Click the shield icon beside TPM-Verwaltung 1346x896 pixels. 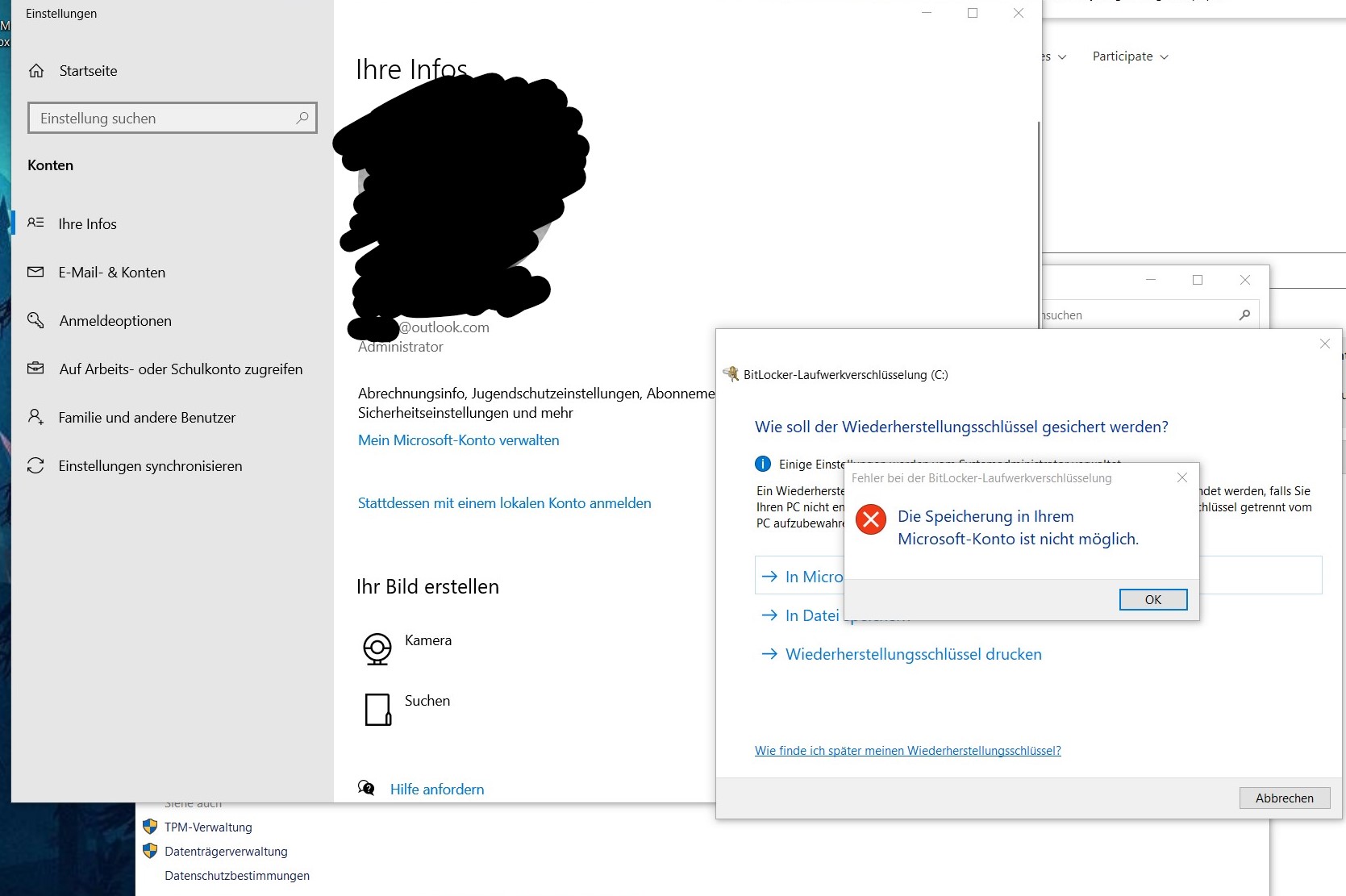(x=150, y=827)
